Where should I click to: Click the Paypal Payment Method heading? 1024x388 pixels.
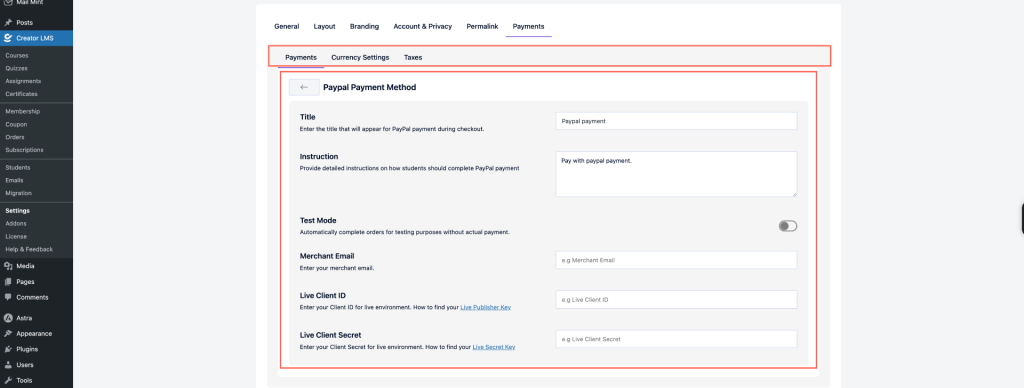(370, 87)
